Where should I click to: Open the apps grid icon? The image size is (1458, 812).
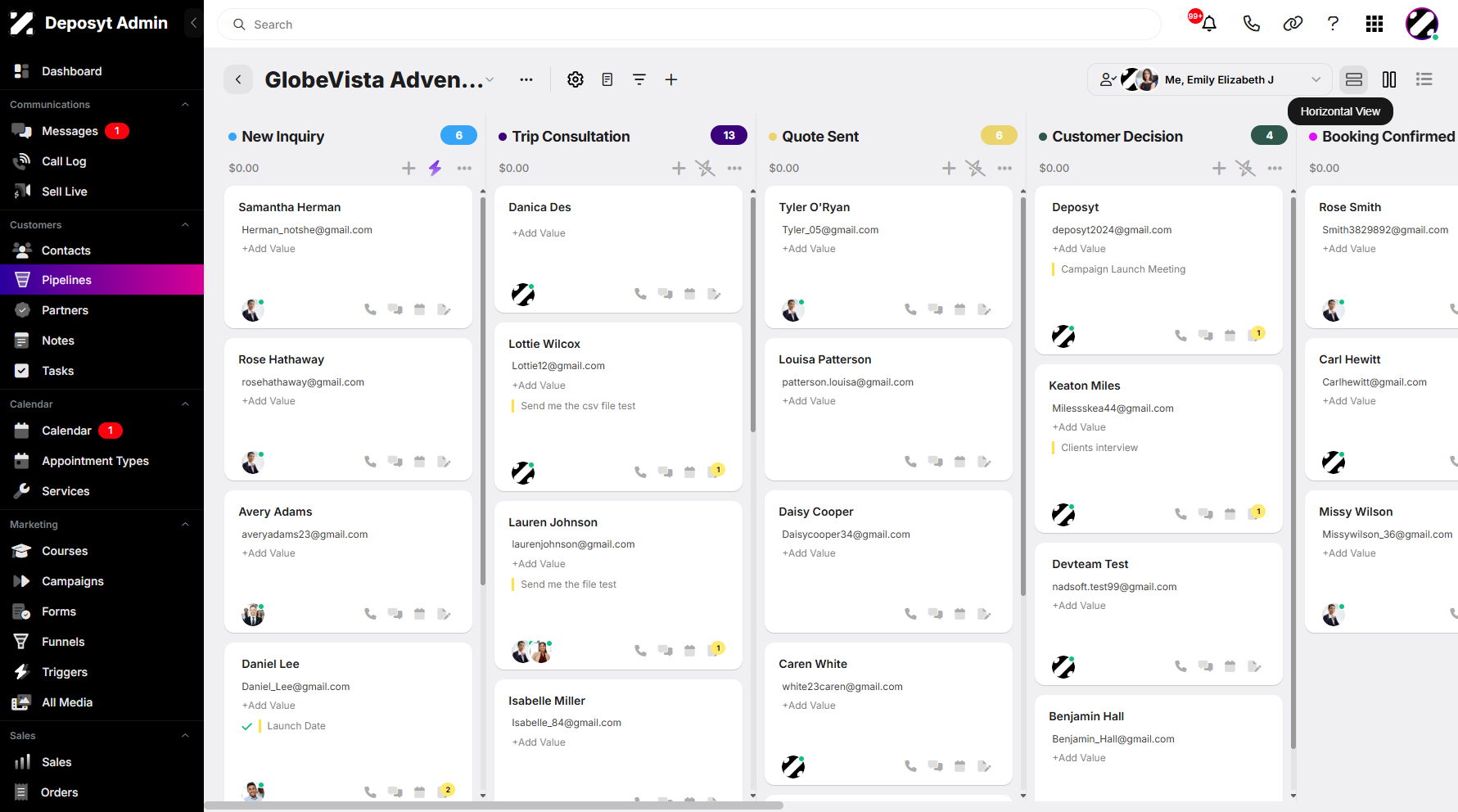coord(1374,24)
